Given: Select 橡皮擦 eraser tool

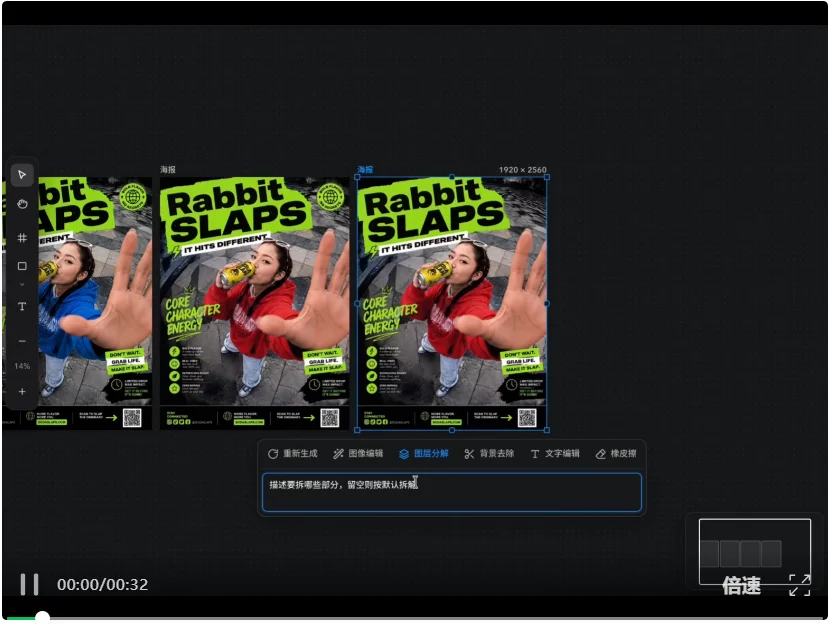Looking at the screenshot, I should pyautogui.click(x=616, y=454).
